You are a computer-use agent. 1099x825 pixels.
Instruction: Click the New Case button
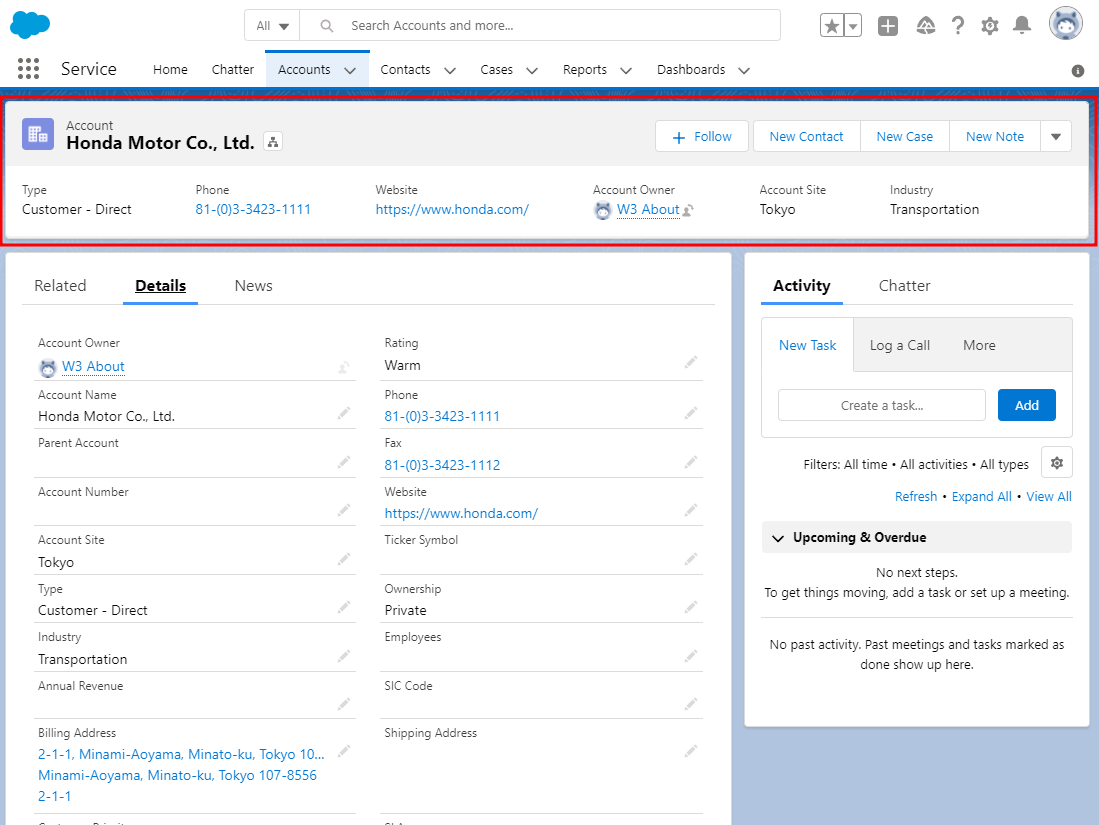pyautogui.click(x=904, y=137)
